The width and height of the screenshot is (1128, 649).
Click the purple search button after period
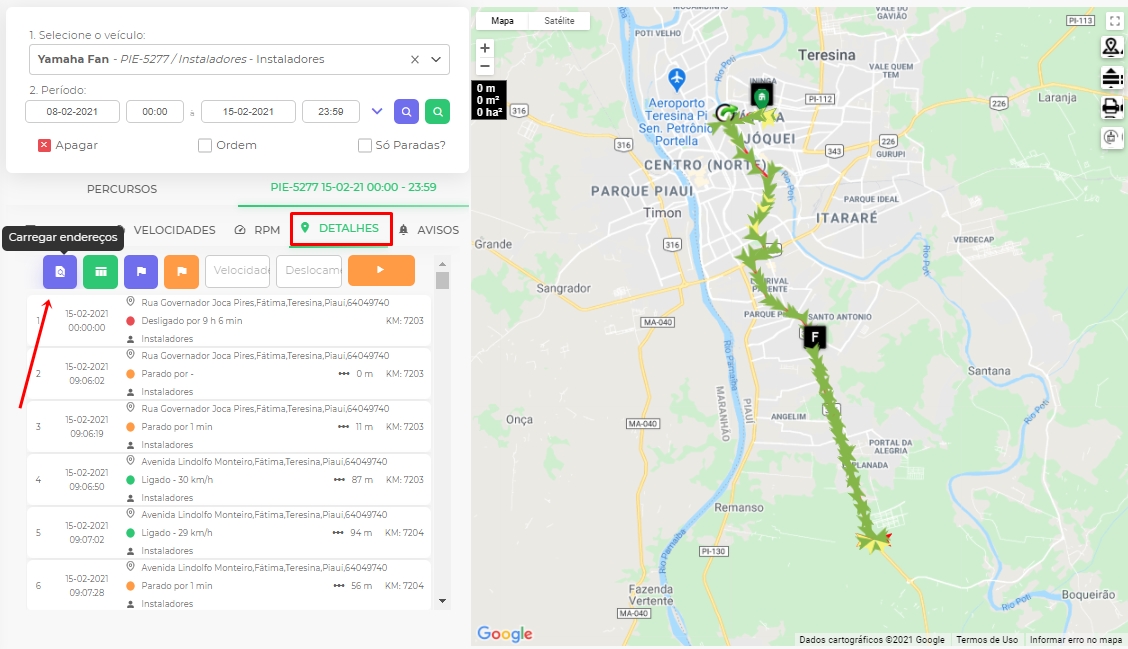tap(406, 112)
